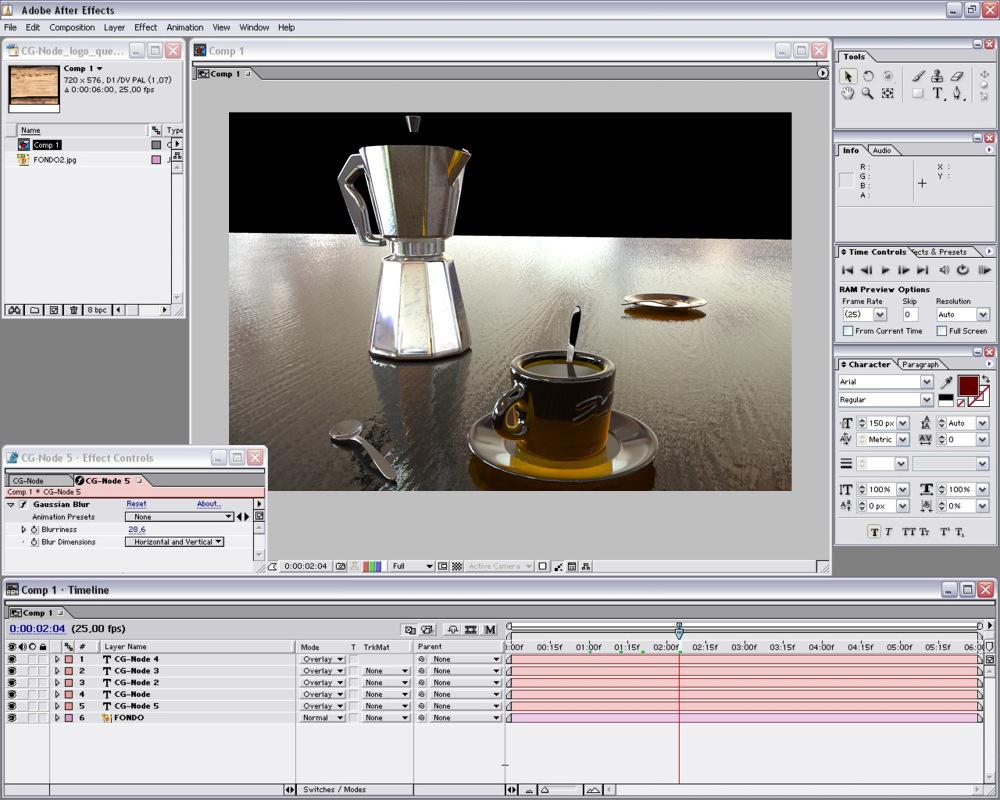Toggle Blurriness stopwatch keyframing
Screen dimensions: 1000x800
coord(34,530)
